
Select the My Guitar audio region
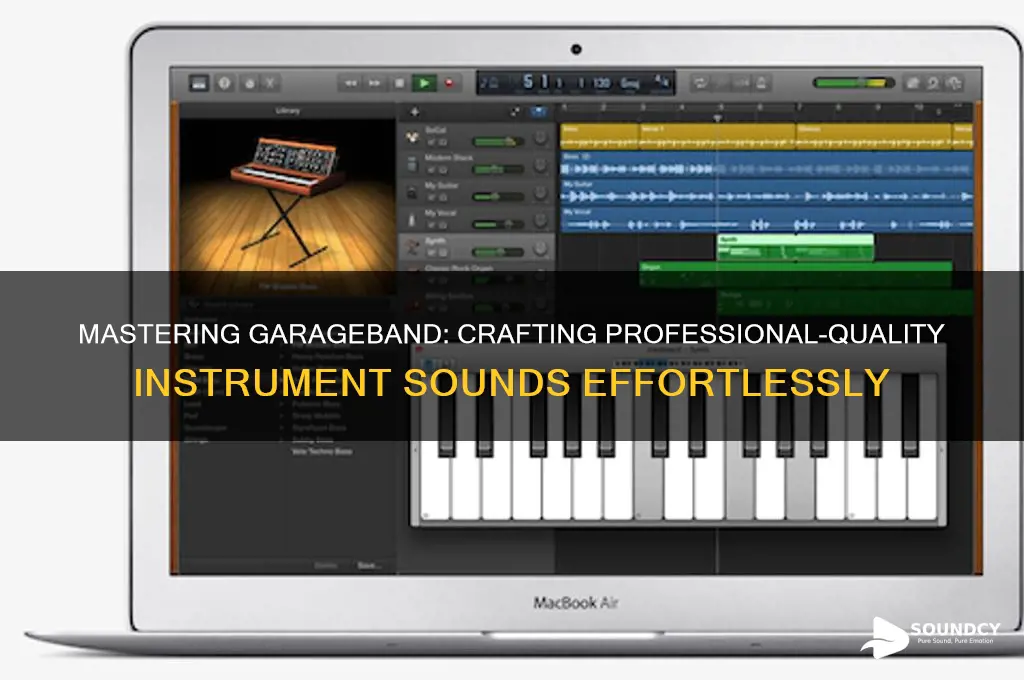tap(767, 191)
